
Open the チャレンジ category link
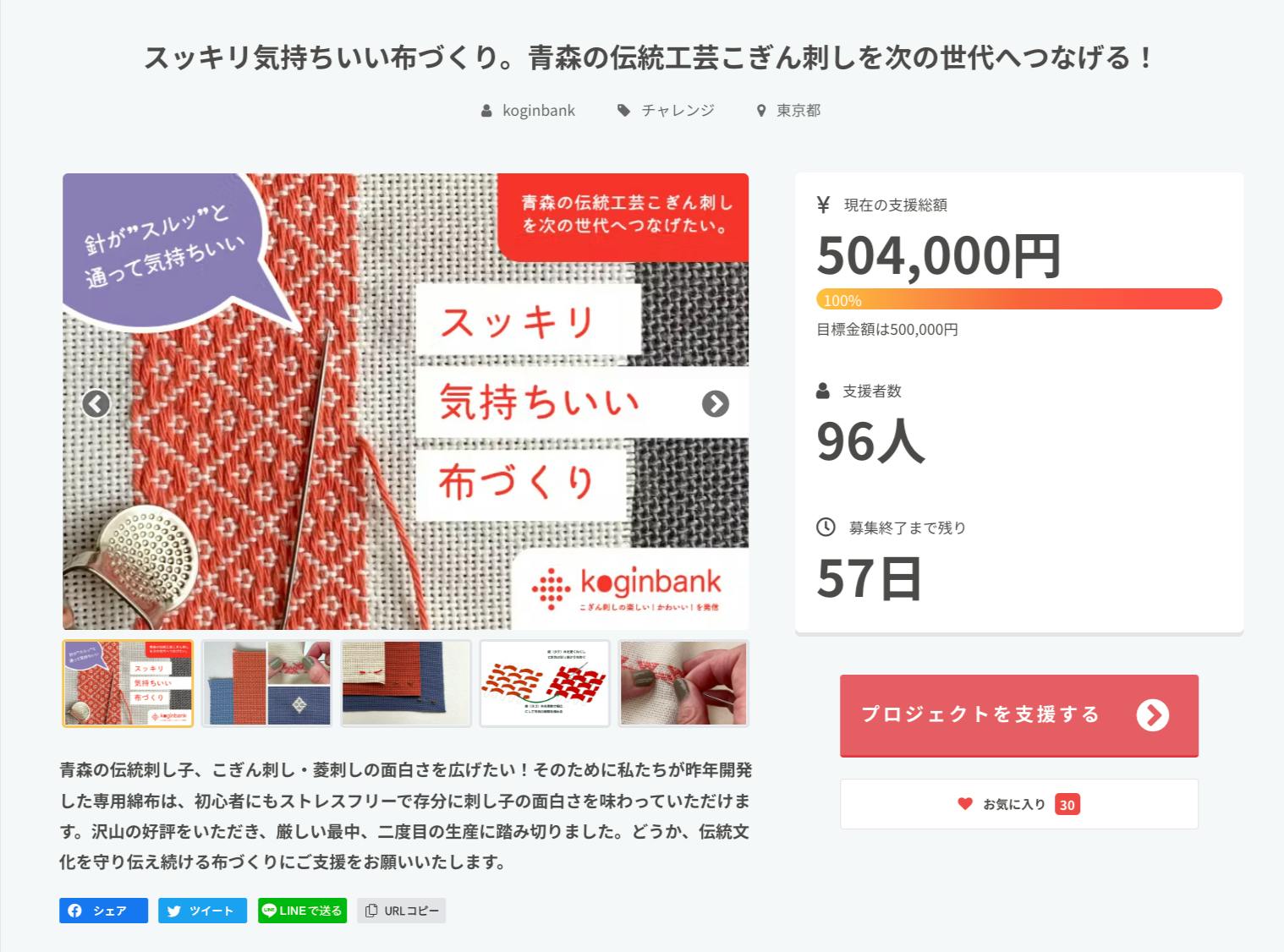tap(678, 111)
